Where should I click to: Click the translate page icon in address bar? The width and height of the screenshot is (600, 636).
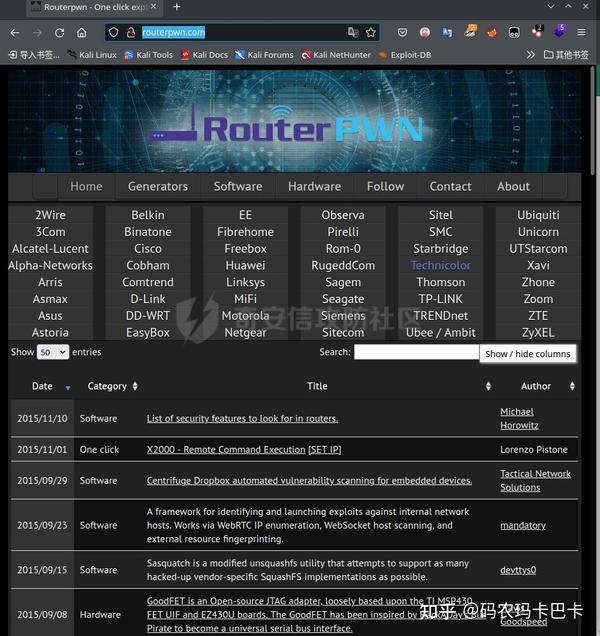point(353,32)
